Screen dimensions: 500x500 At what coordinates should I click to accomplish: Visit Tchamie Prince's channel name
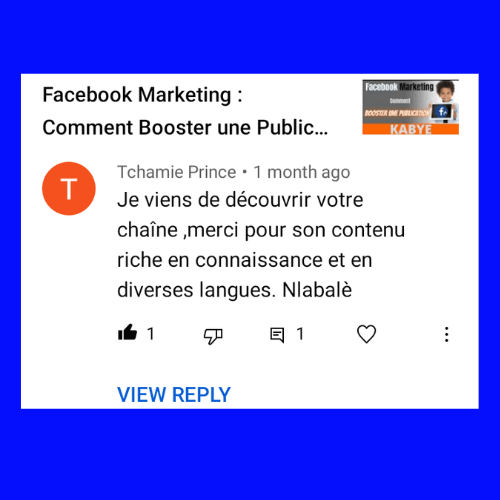pyautogui.click(x=176, y=172)
